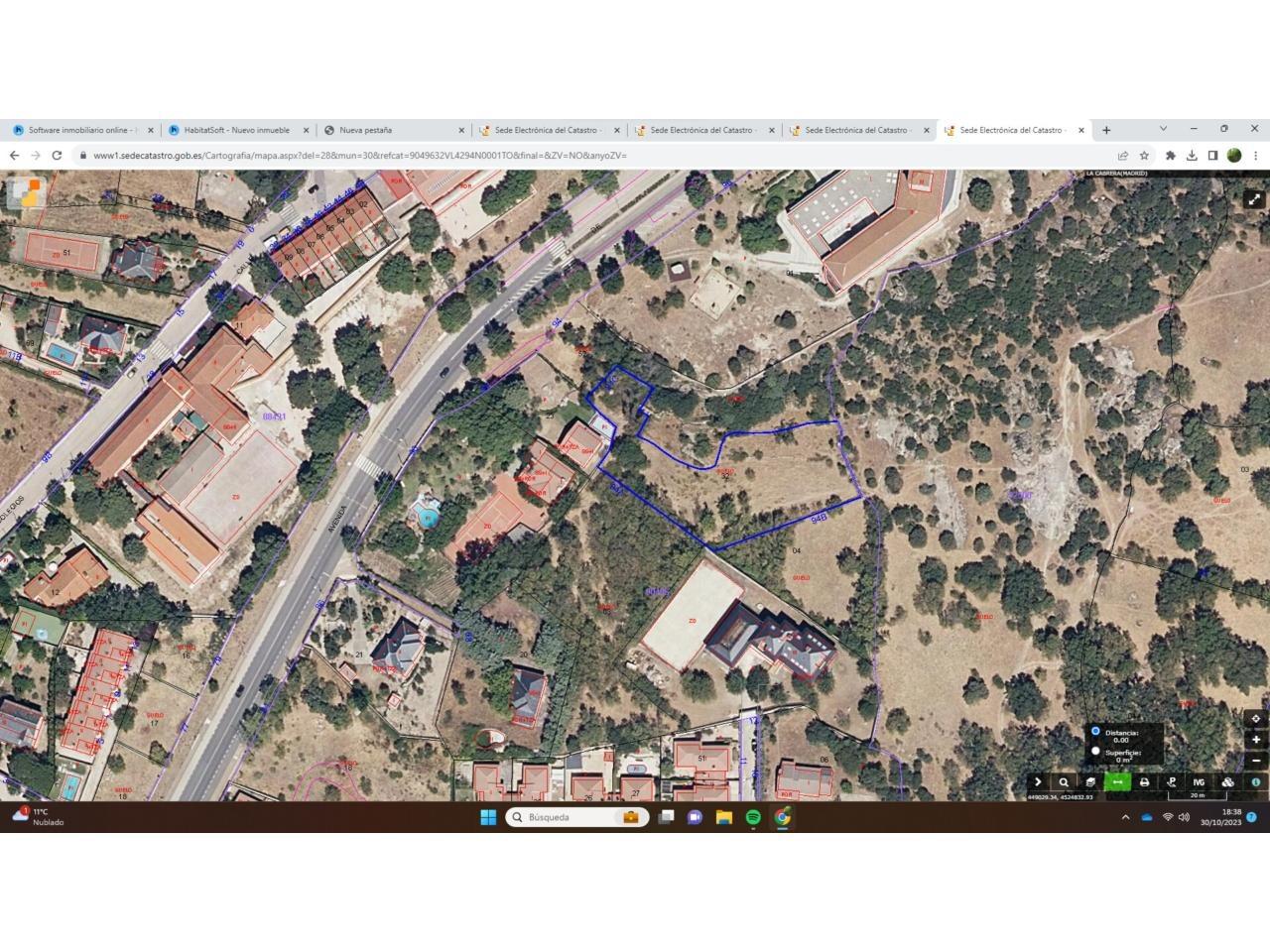Click the map search magnifier tool
Image resolution: width=1270 pixels, height=952 pixels.
(1064, 781)
